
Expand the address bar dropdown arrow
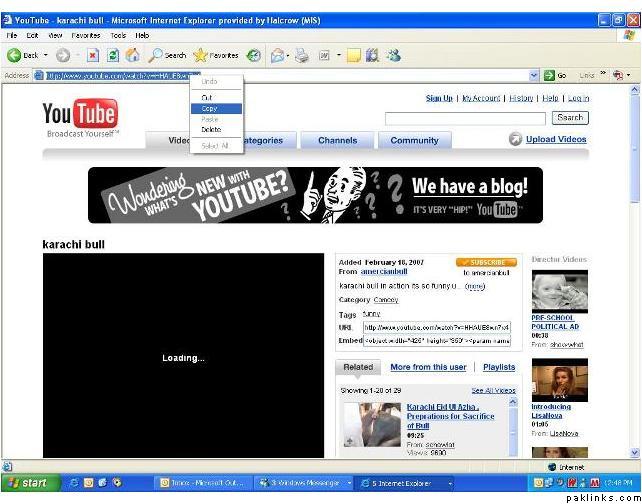tap(534, 75)
